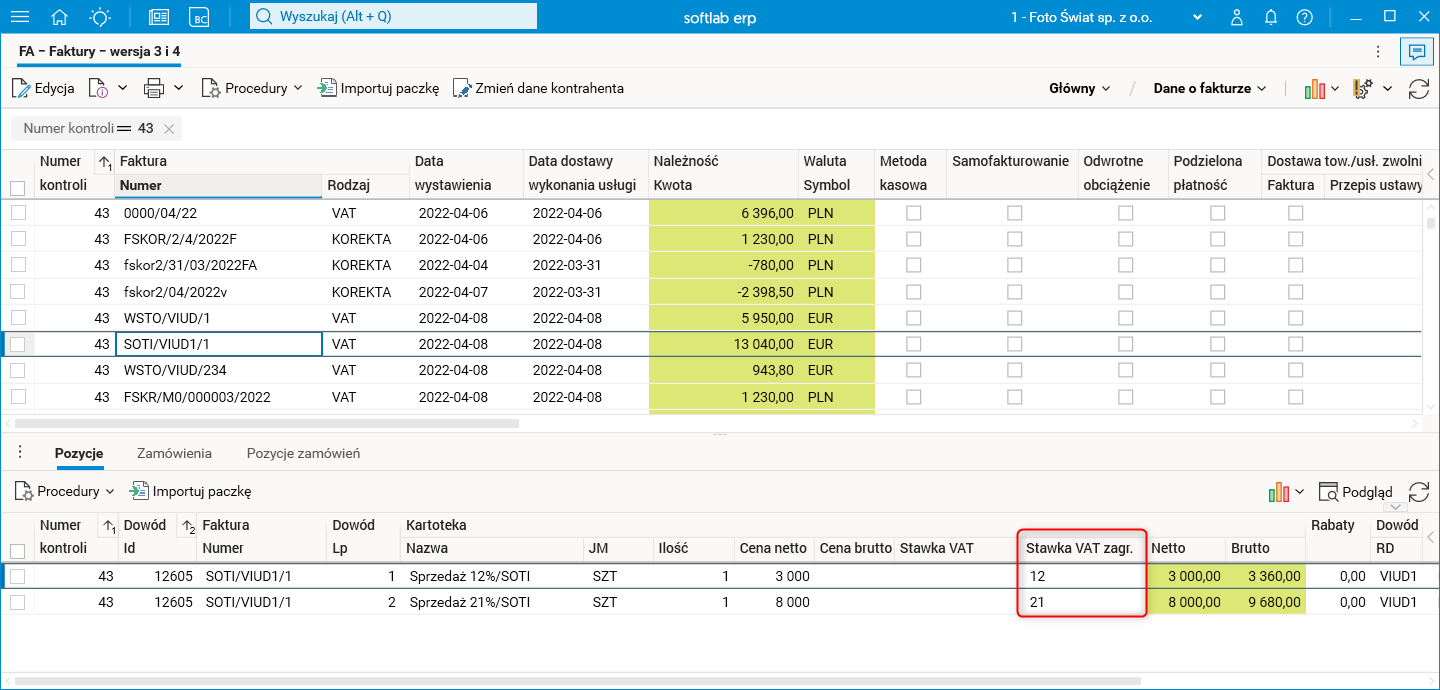Click the printer icon in toolbar

[x=153, y=88]
